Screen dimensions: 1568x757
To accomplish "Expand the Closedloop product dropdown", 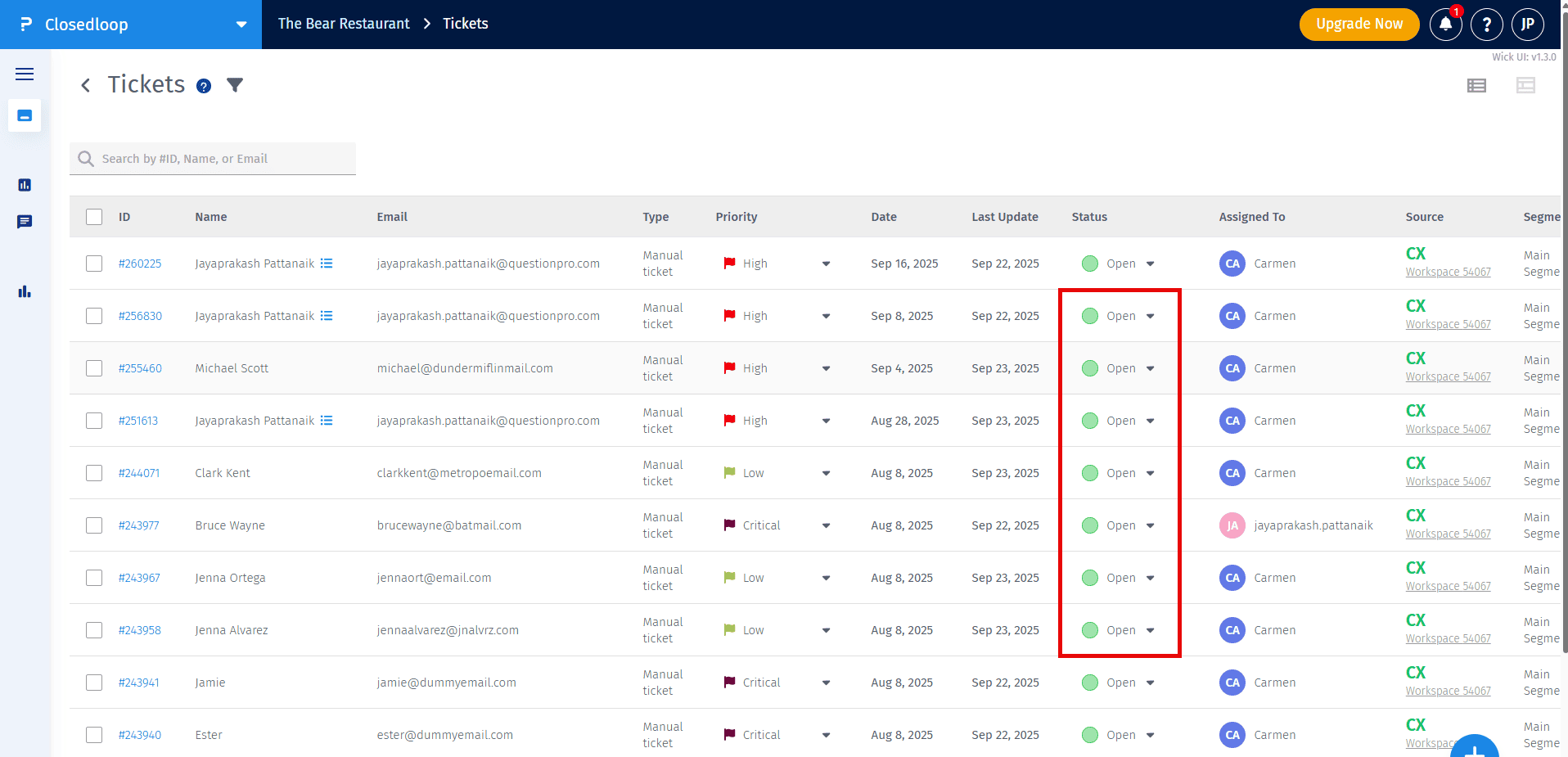I will 241,25.
